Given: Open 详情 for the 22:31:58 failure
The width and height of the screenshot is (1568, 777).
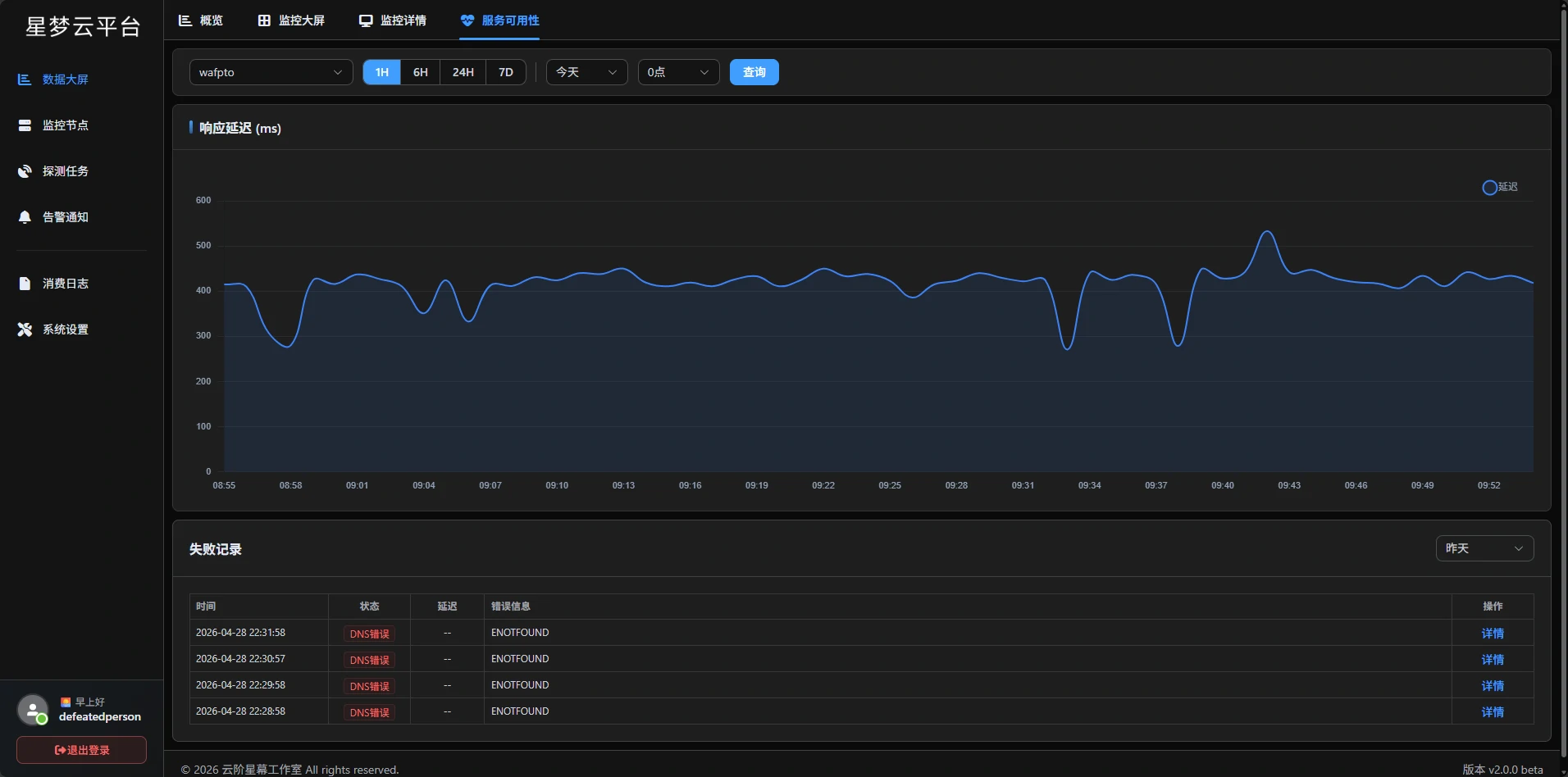Looking at the screenshot, I should (x=1492, y=634).
